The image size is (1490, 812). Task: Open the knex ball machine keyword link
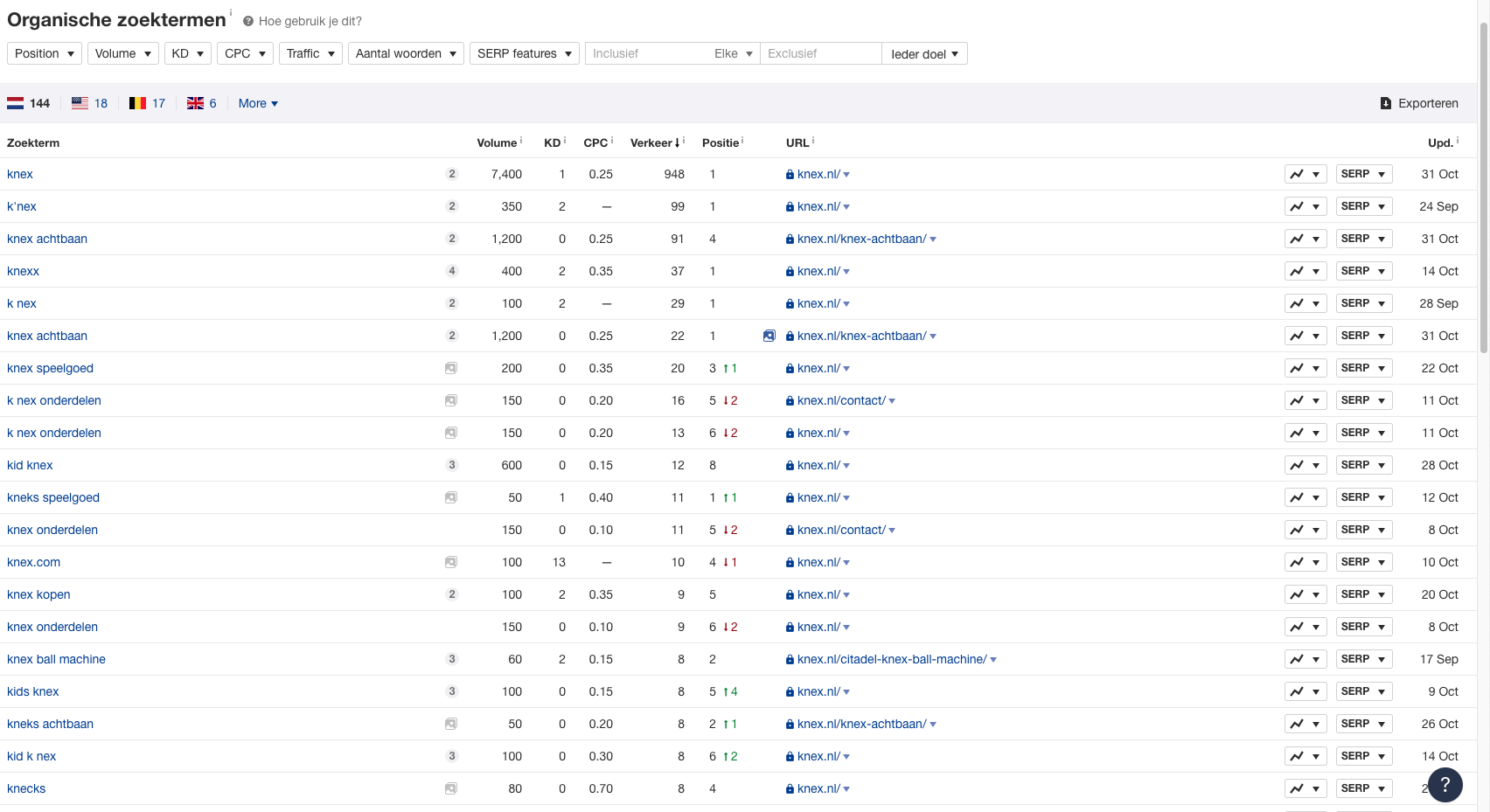[56, 659]
